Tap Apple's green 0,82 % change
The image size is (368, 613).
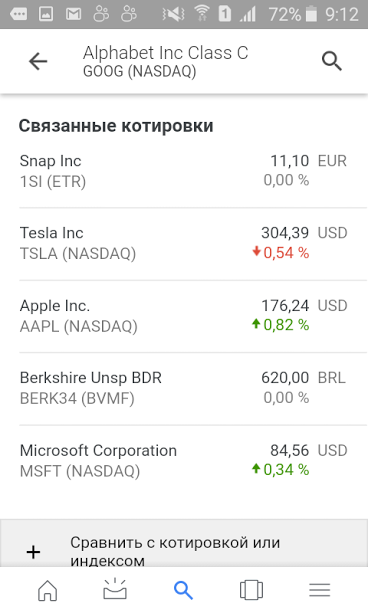pyautogui.click(x=280, y=325)
